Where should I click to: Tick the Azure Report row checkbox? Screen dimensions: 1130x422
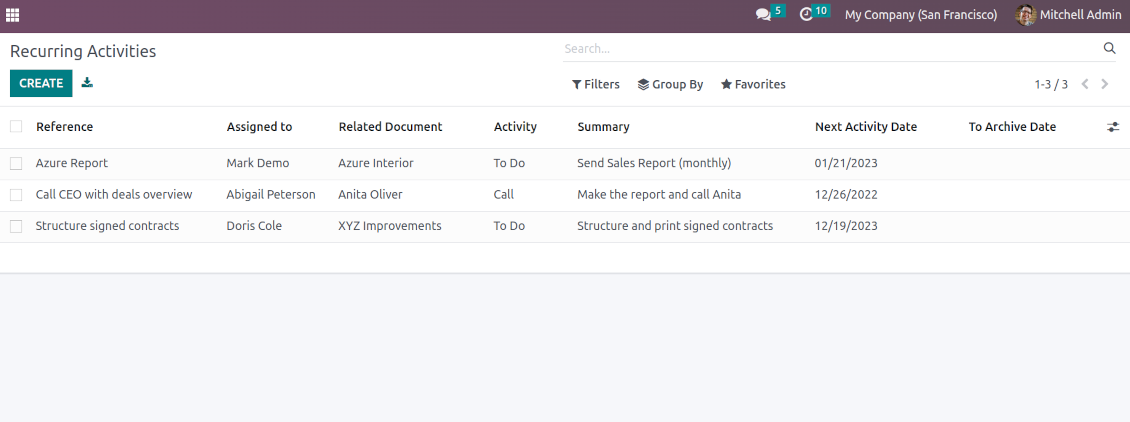[16, 163]
